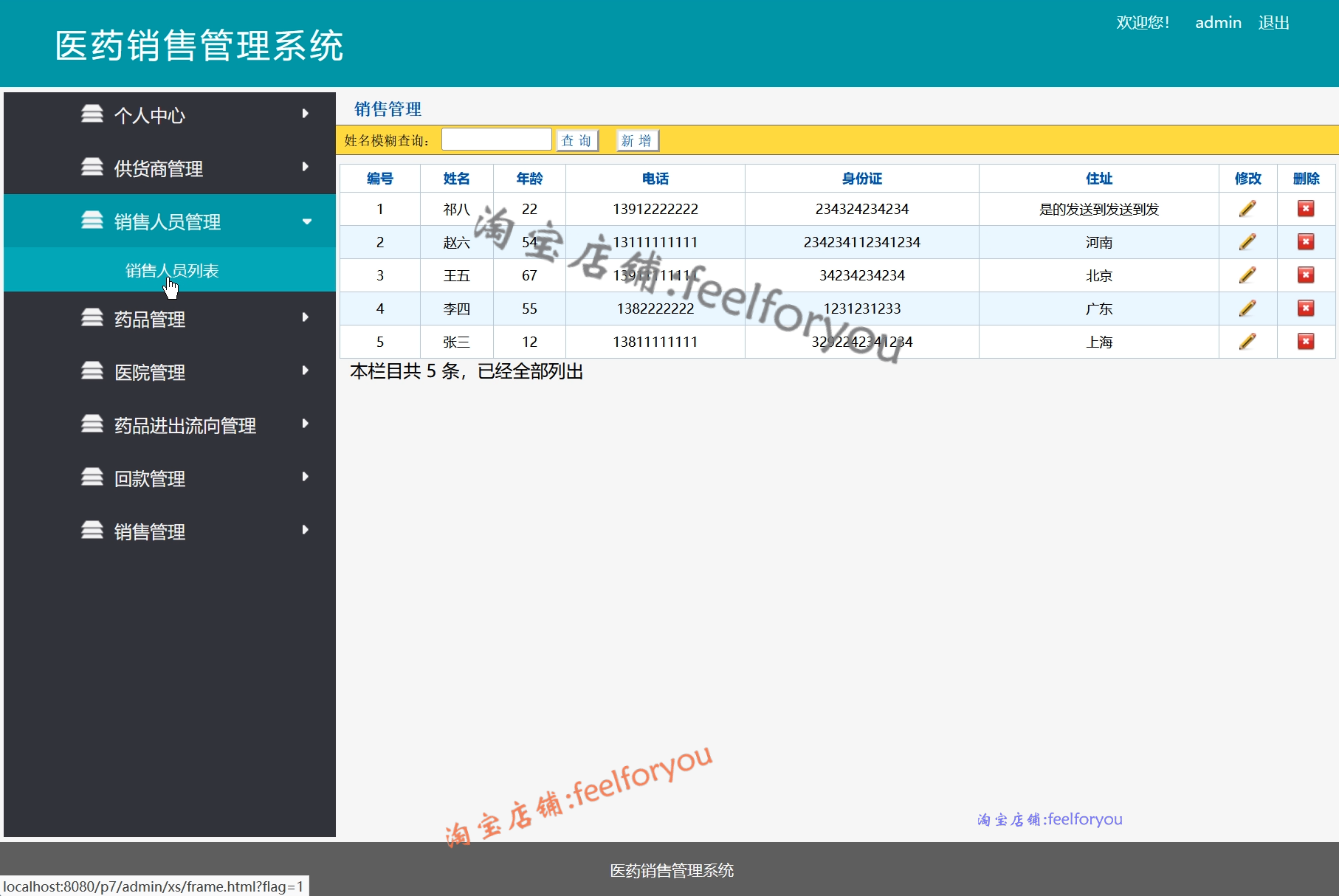Click the name cell 王五

457,275
